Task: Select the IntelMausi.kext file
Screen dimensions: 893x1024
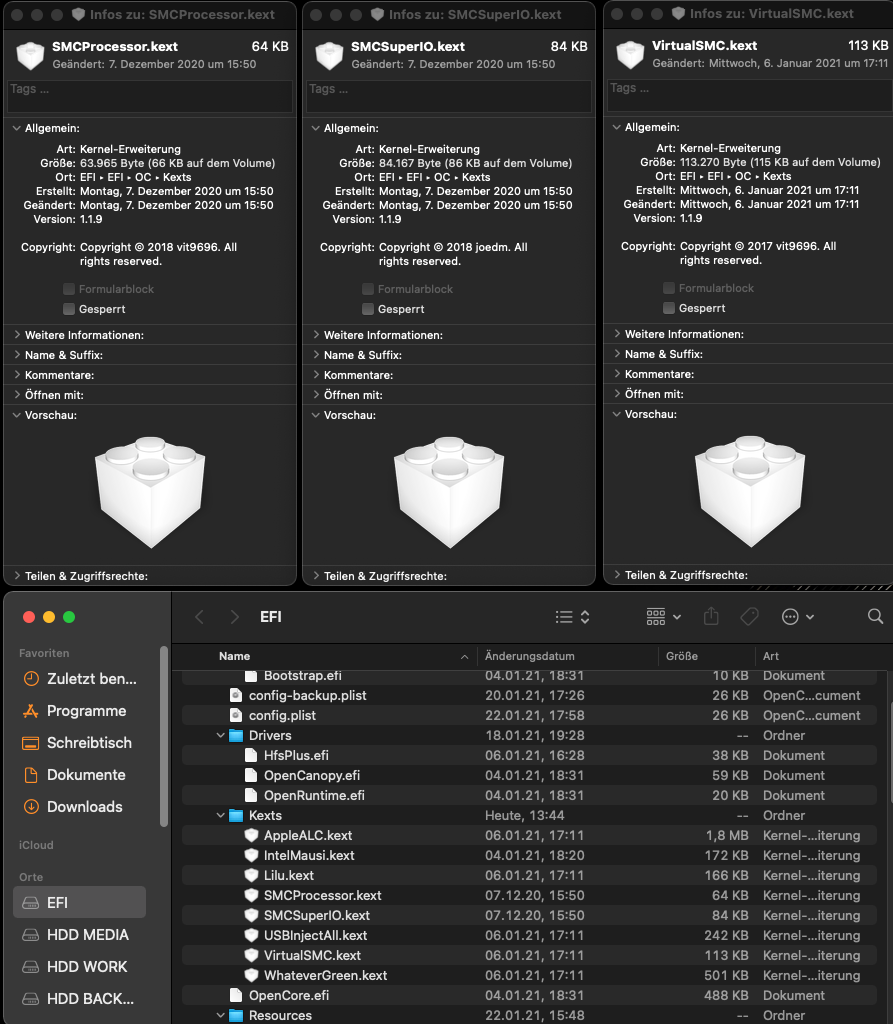Action: pyautogui.click(x=529, y=856)
